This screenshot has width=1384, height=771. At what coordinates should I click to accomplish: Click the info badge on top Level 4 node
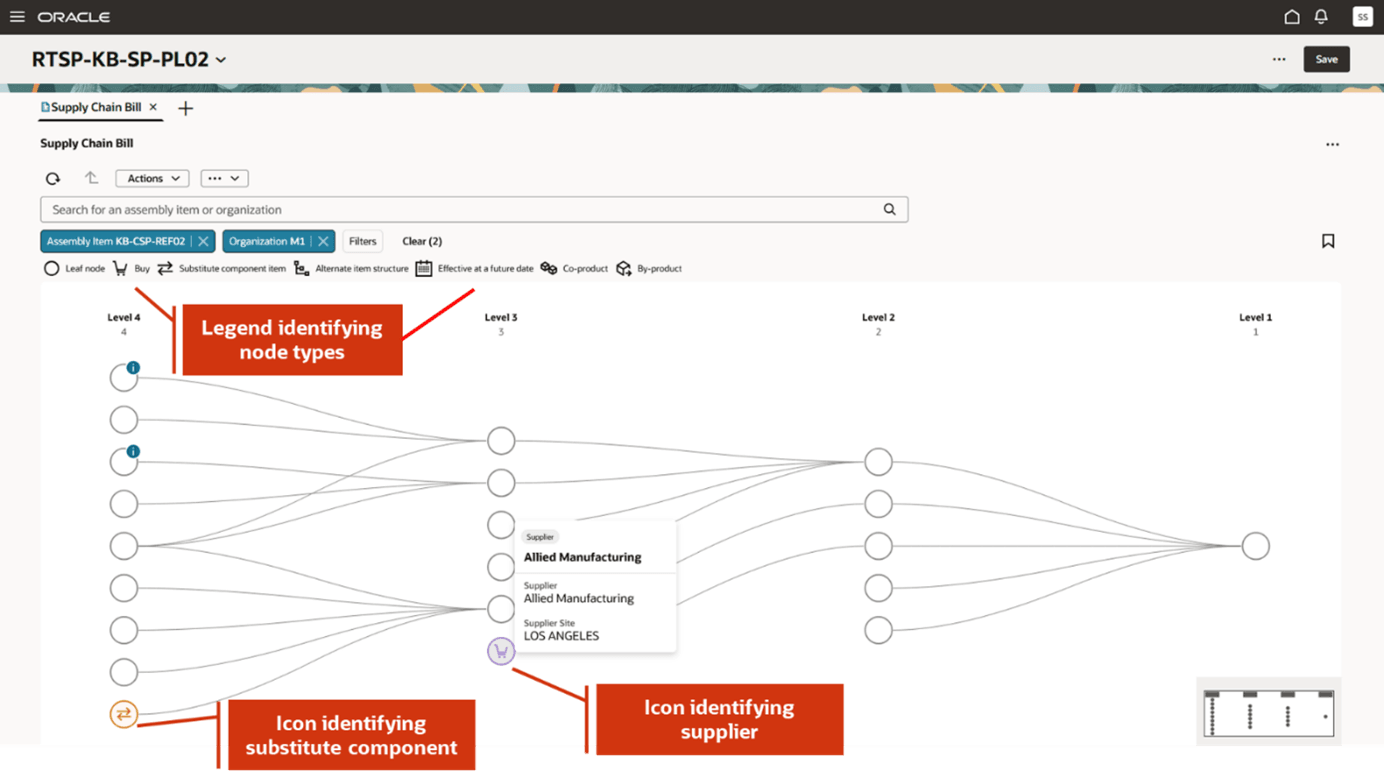coord(133,368)
